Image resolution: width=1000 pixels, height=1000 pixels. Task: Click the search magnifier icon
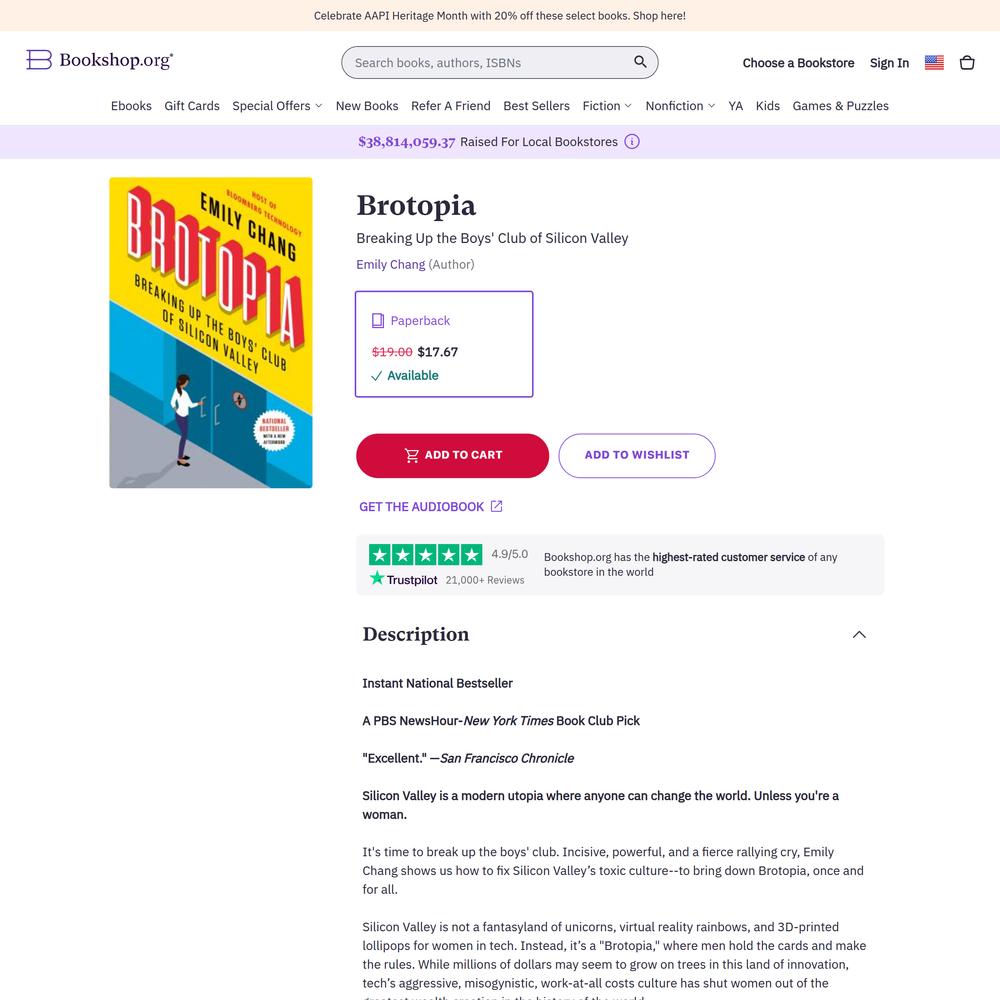point(640,62)
